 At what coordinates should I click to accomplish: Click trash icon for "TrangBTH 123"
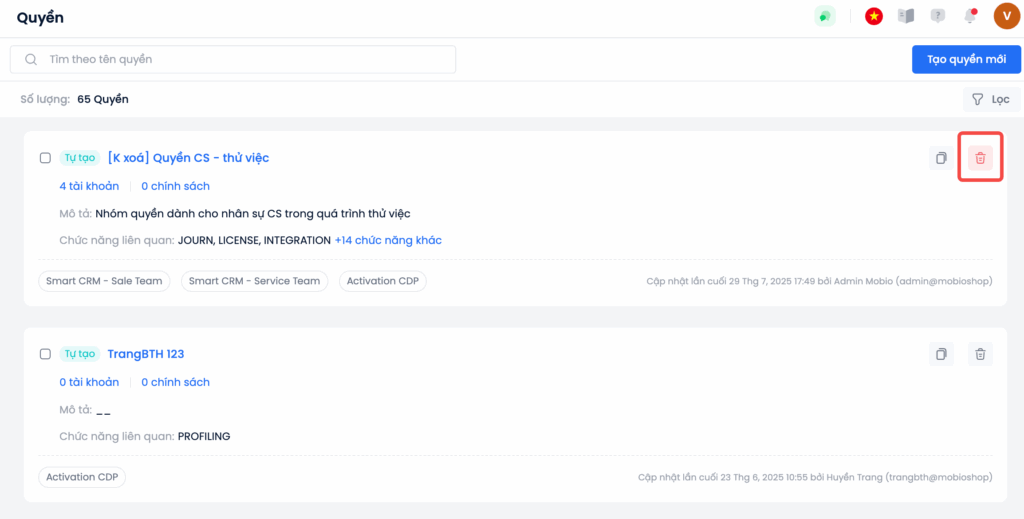point(980,354)
